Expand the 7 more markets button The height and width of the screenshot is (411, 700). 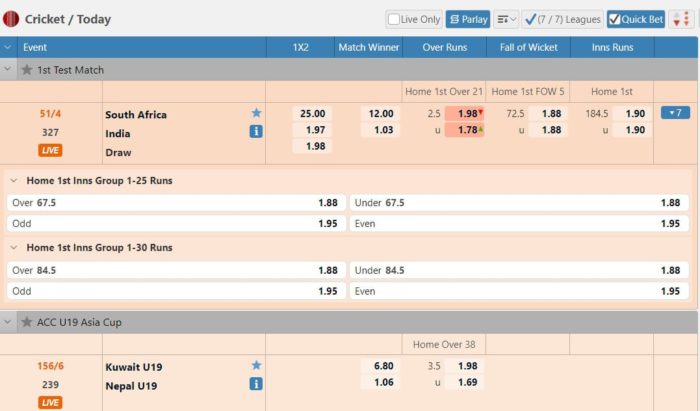coord(675,113)
